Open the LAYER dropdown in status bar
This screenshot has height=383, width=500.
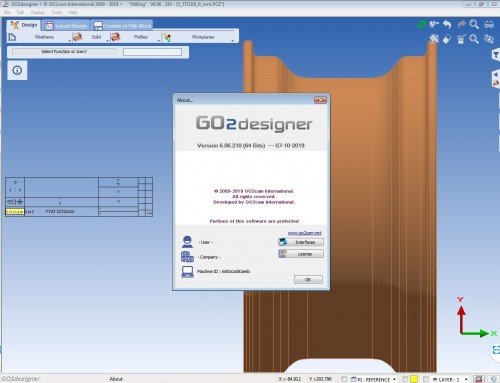(x=466, y=379)
